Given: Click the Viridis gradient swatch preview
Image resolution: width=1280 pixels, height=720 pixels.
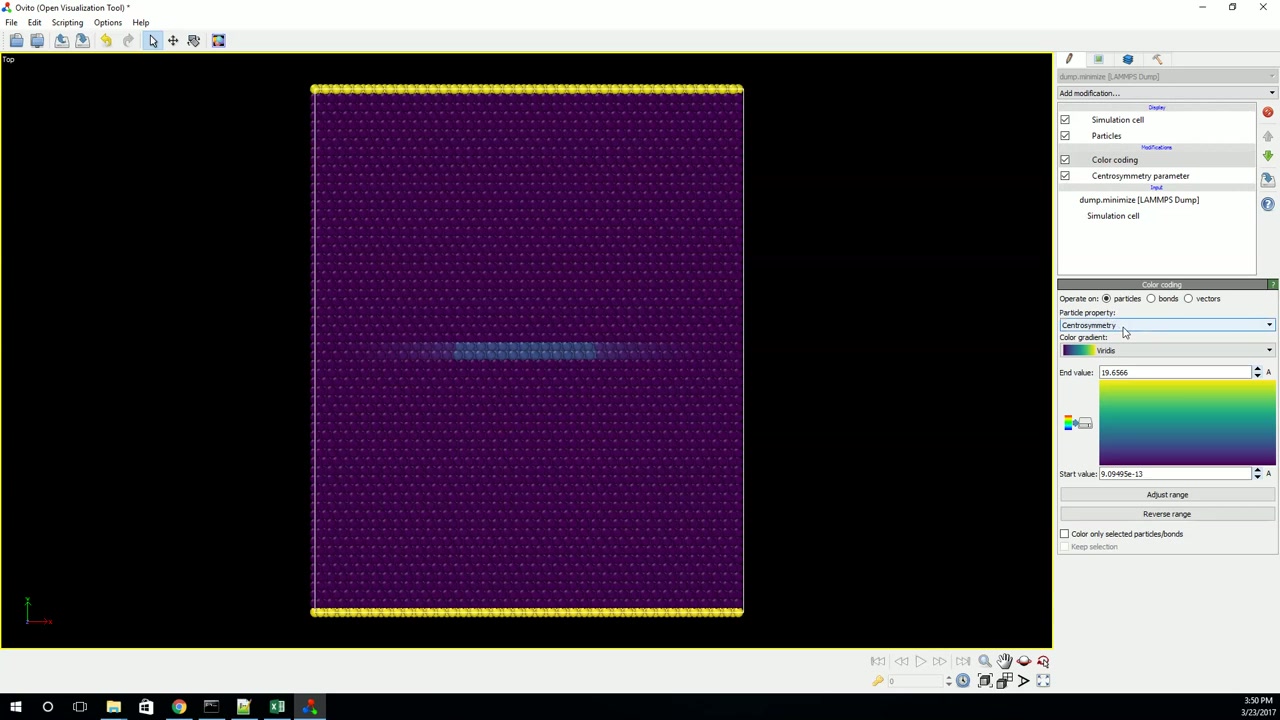Looking at the screenshot, I should coord(1078,351).
